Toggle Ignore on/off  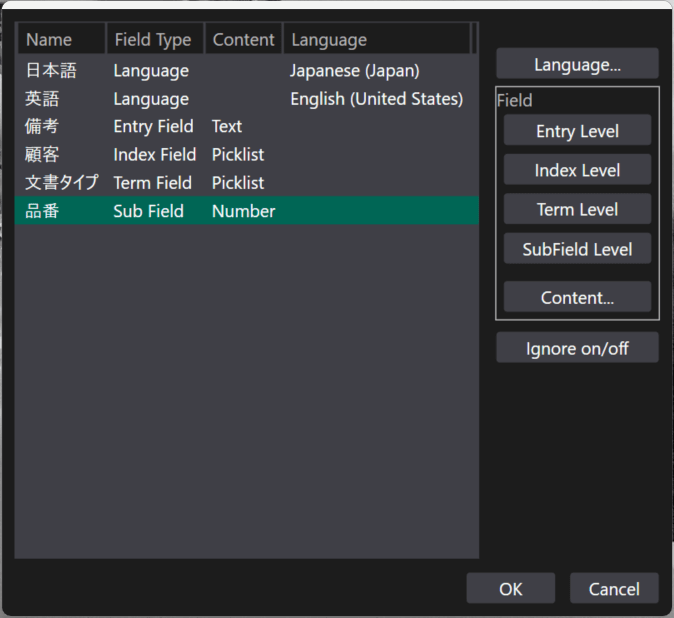coord(577,348)
